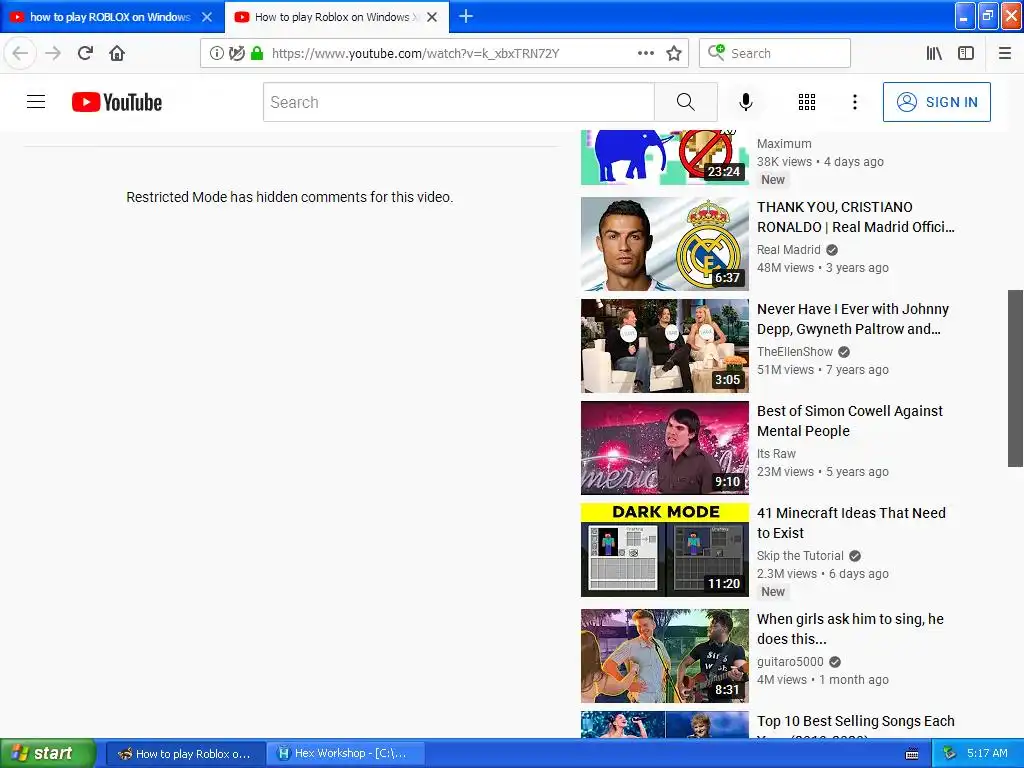Reload the current YouTube page
The image size is (1024, 768).
[85, 54]
